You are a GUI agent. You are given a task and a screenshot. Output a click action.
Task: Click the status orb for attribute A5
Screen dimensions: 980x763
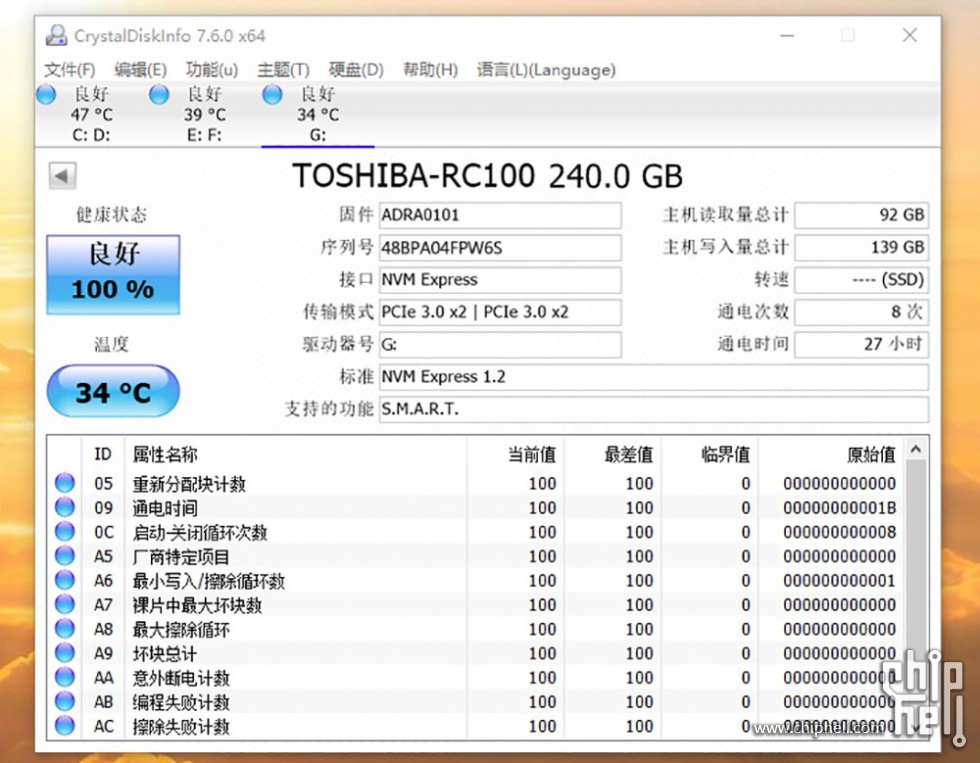[x=64, y=556]
